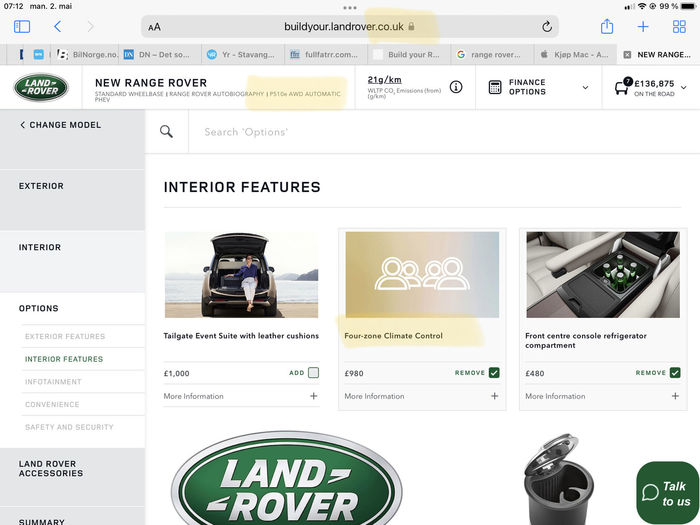Image resolution: width=700 pixels, height=525 pixels.
Task: Tap the buildyour.landrover.co.uk address bar
Action: coord(350,27)
